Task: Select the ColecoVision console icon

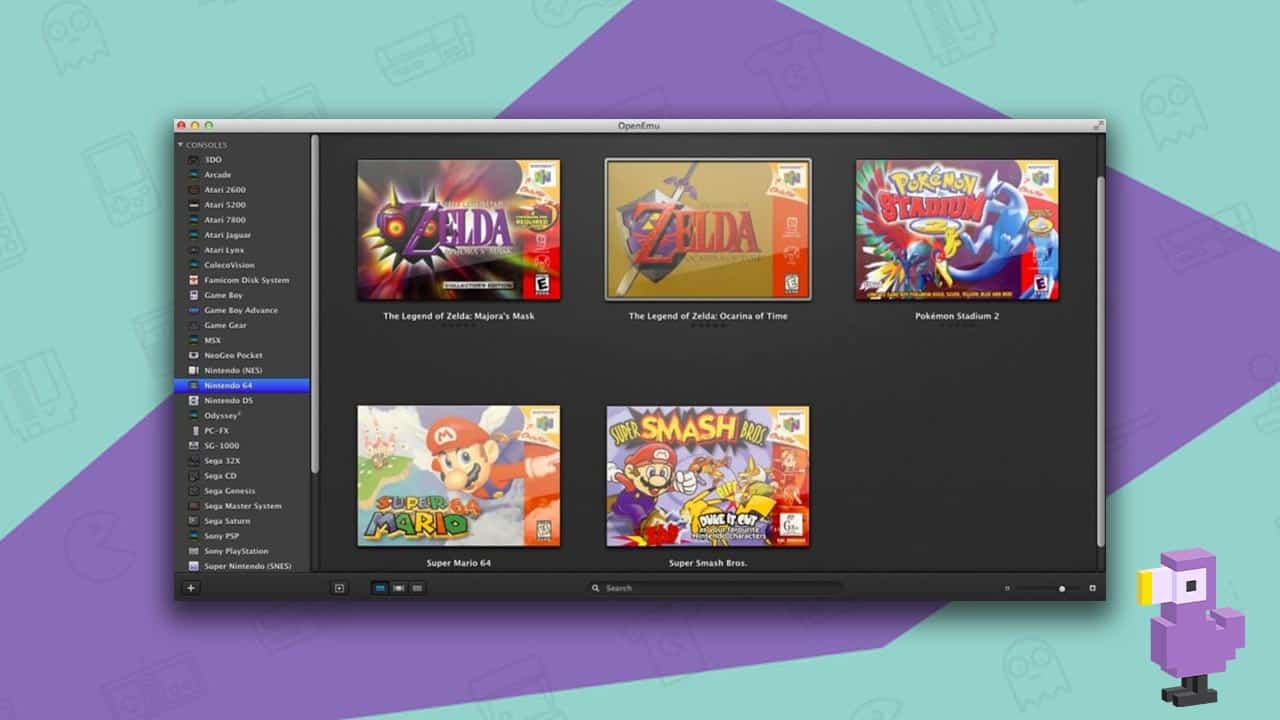Action: (194, 265)
